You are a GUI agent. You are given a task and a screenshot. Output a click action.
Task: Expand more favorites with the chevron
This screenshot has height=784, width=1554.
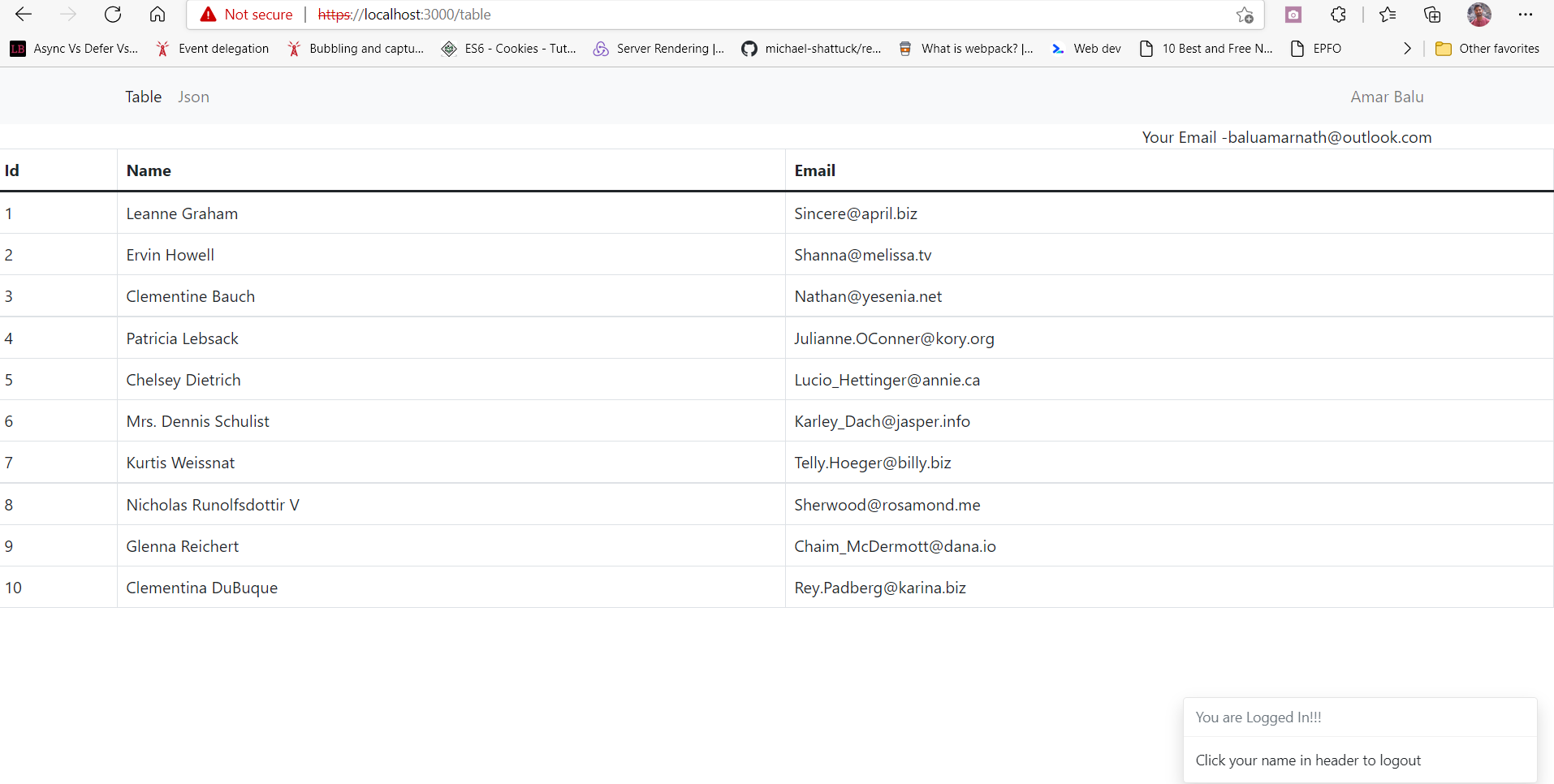click(x=1406, y=48)
